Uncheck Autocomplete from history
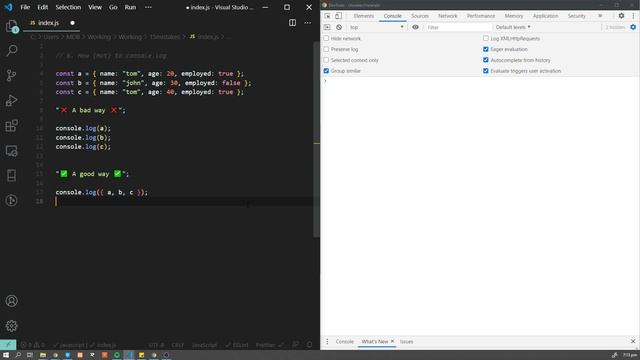This screenshot has width=640, height=360. (486, 60)
